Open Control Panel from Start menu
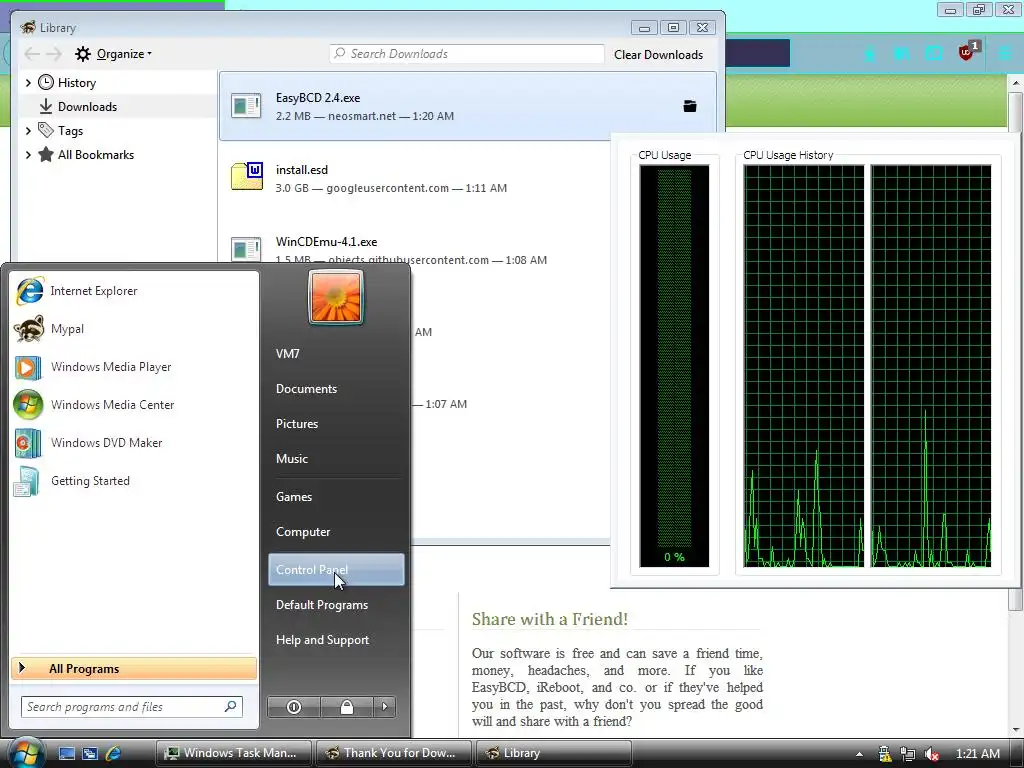 tap(336, 570)
